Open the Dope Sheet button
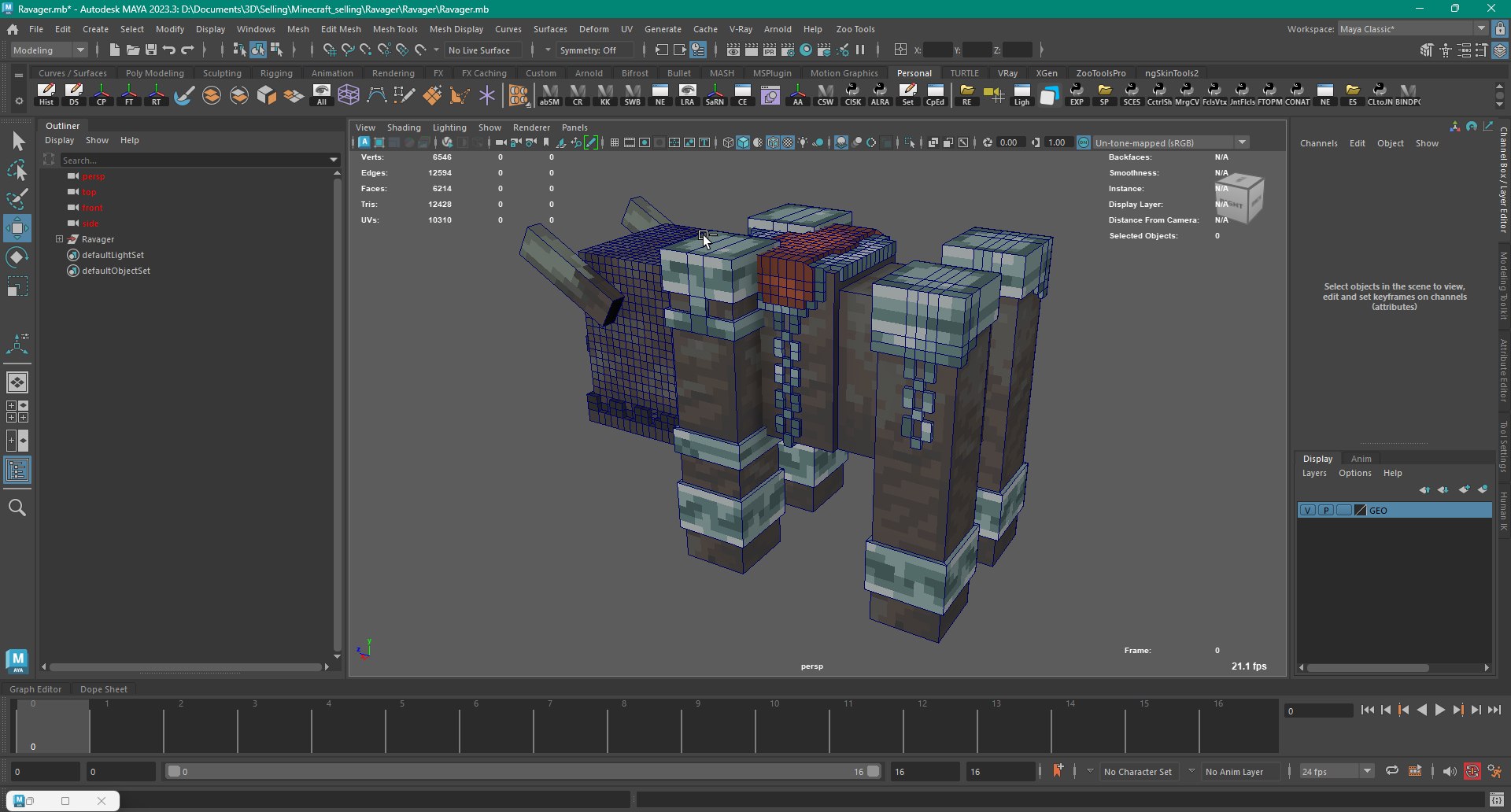1511x812 pixels. 103,688
